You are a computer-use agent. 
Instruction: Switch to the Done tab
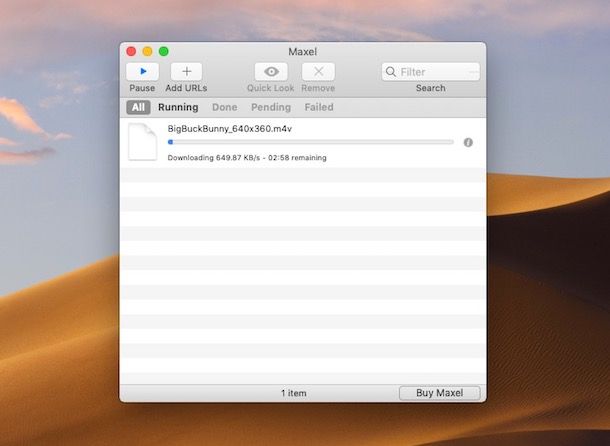(224, 107)
